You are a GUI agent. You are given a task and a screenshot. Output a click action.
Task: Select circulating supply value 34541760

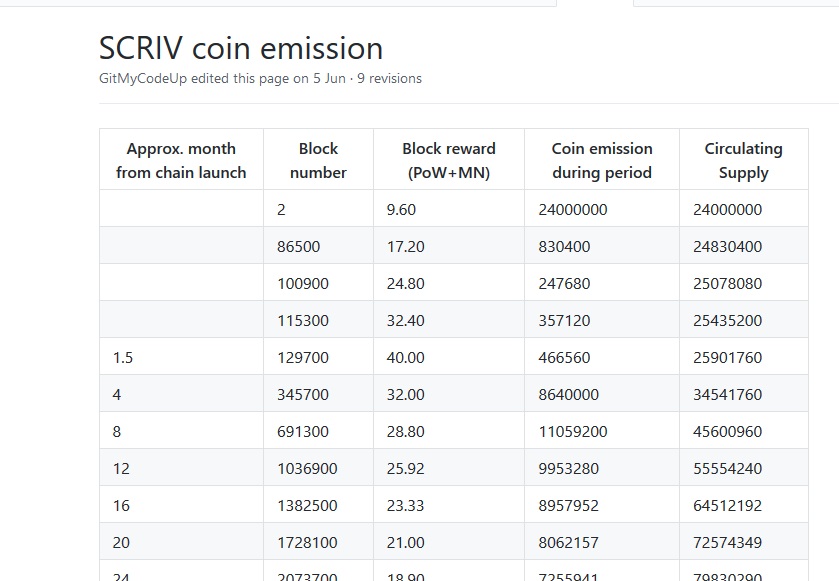click(727, 394)
